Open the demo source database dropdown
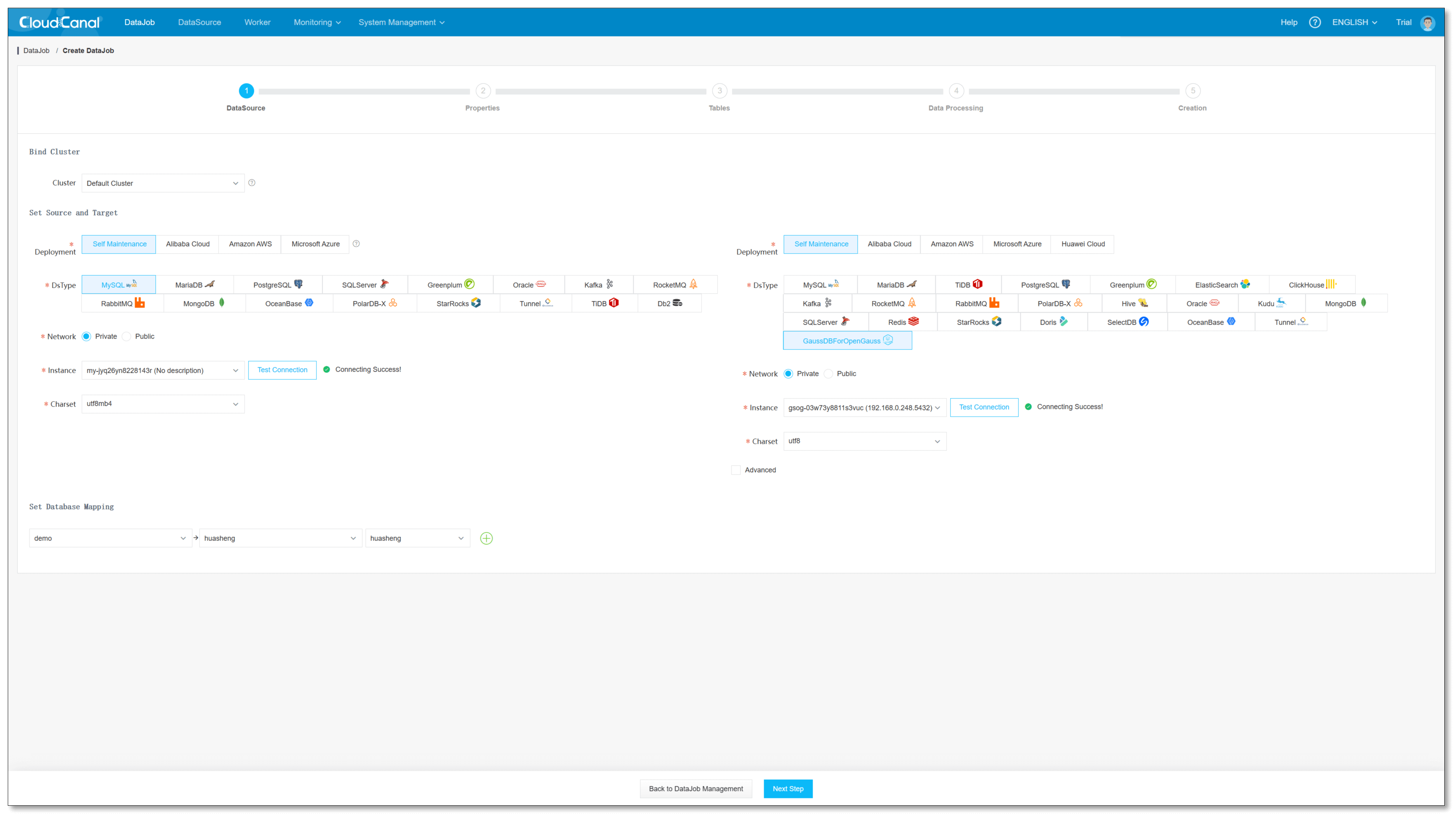 [x=110, y=538]
